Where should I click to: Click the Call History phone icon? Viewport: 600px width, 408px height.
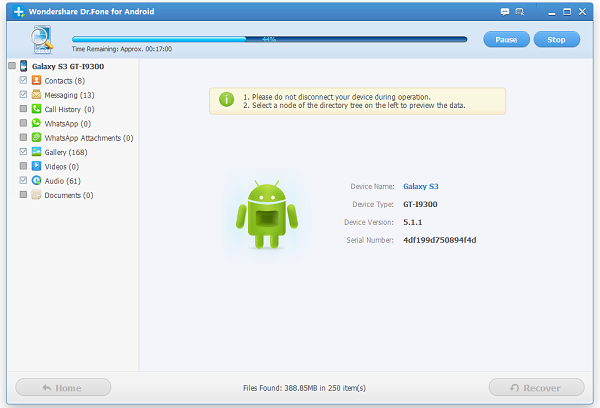(x=36, y=109)
